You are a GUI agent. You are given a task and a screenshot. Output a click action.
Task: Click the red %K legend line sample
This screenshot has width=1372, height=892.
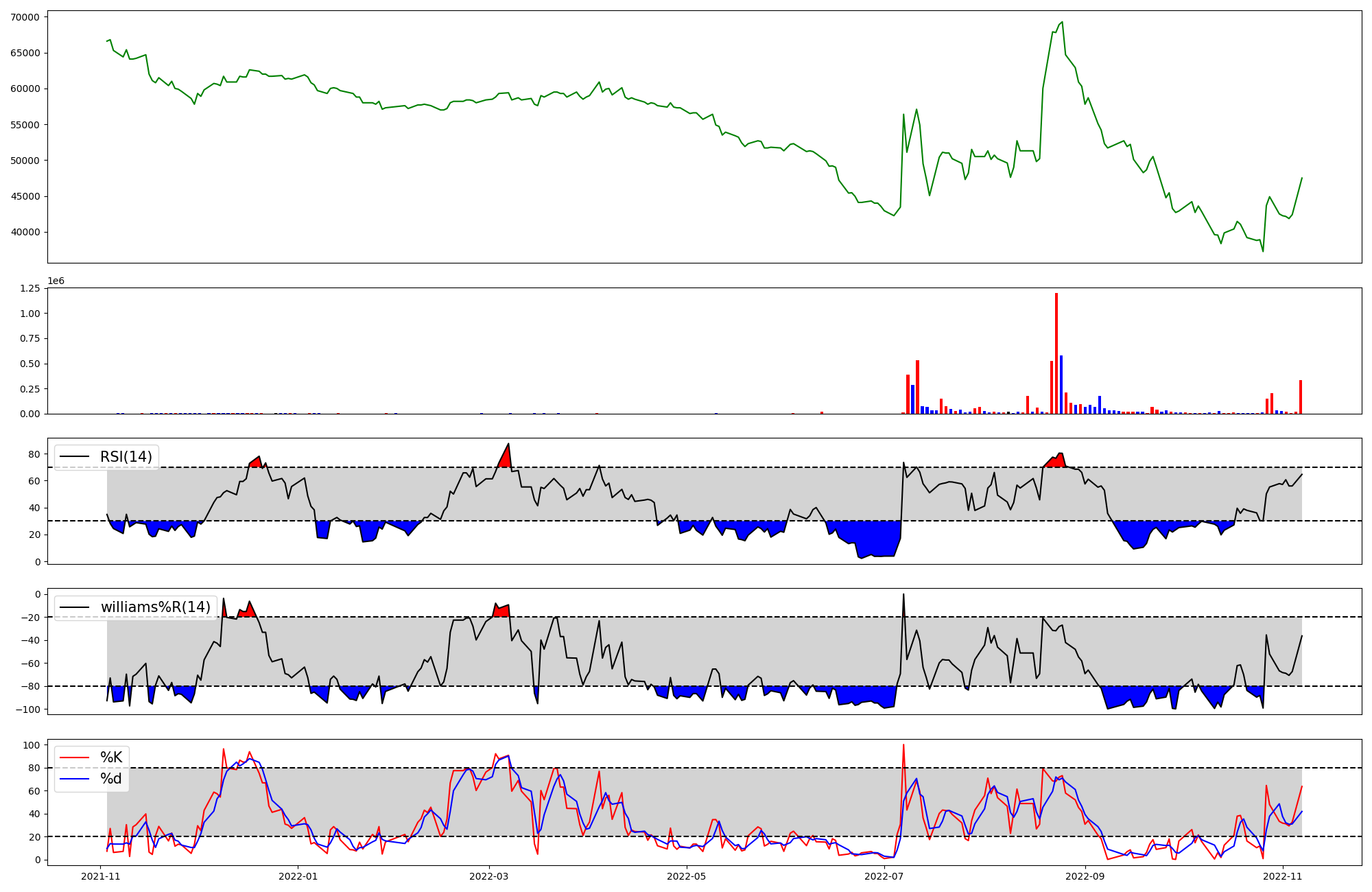click(x=75, y=758)
